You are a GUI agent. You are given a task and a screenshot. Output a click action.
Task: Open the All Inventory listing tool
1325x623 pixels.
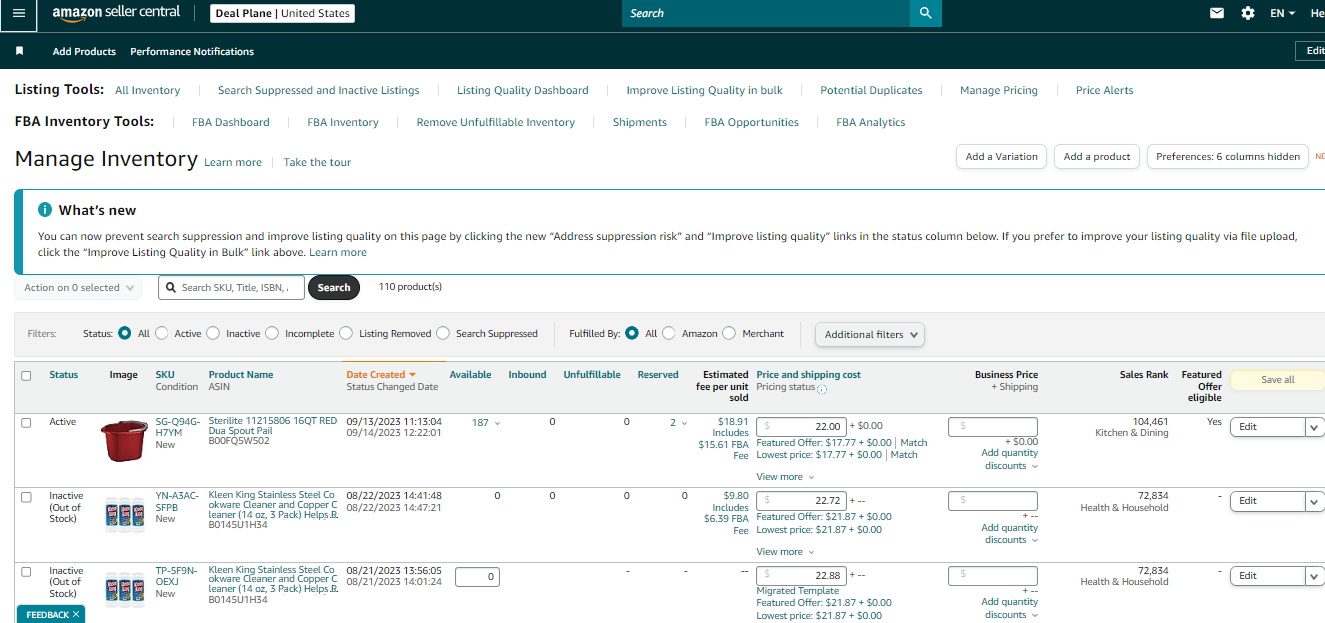148,90
